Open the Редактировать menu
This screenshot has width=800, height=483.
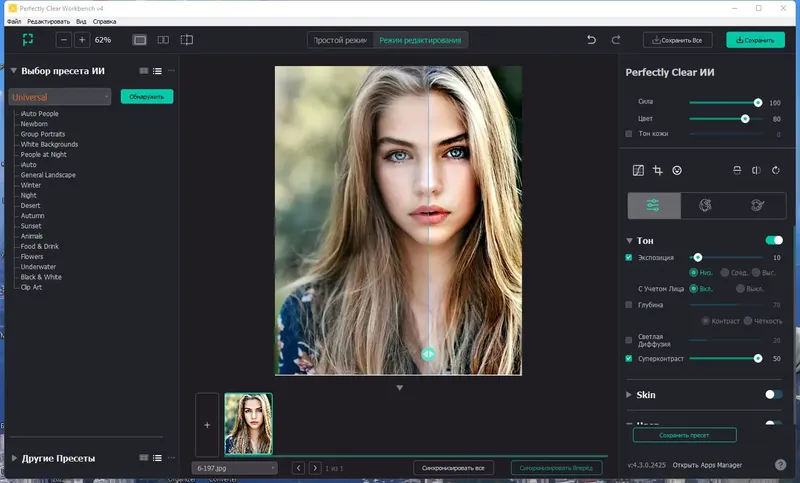[48, 20]
